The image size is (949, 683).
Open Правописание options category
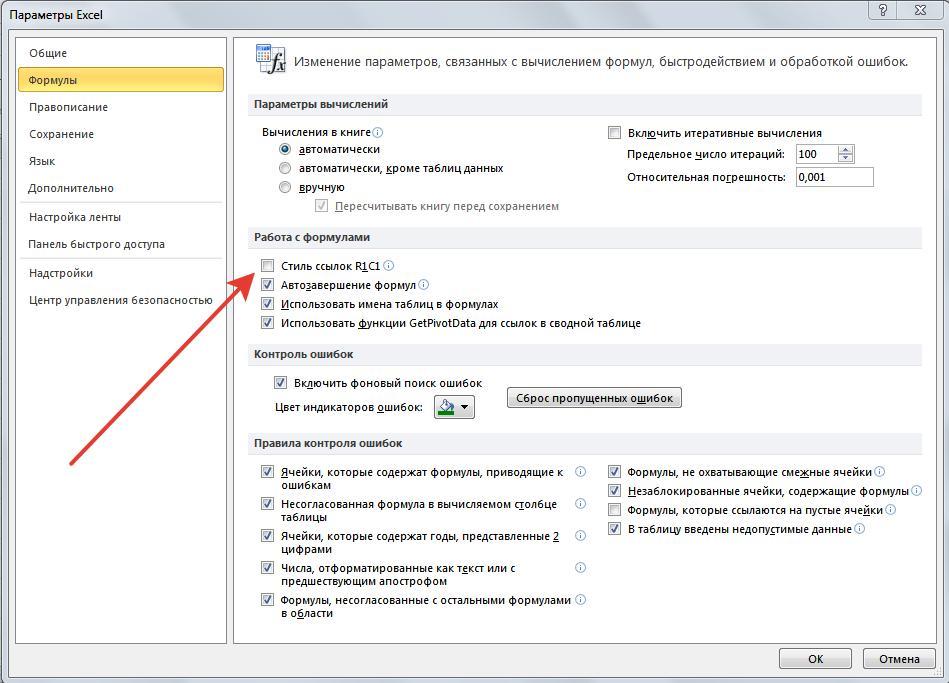[x=121, y=107]
